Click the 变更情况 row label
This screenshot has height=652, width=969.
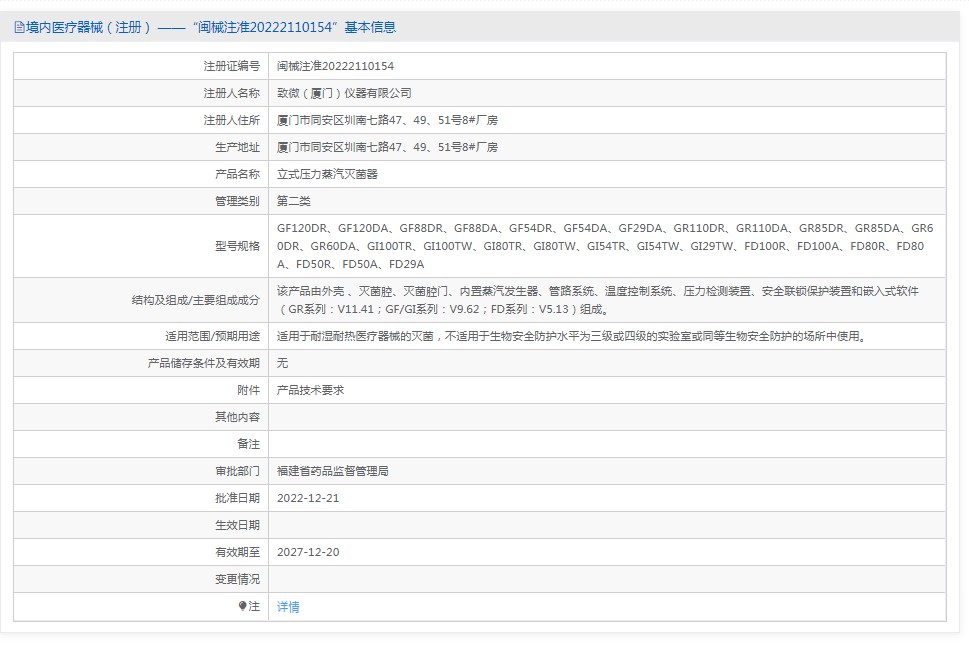click(237, 579)
